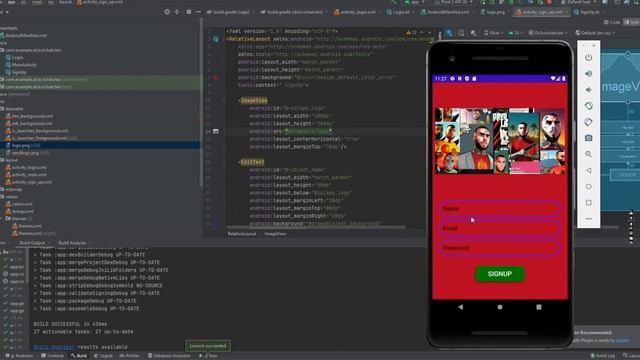Image resolution: width=640 pixels, height=360 pixels.
Task: Select logo.png in drawable folder
Action: 22,146
